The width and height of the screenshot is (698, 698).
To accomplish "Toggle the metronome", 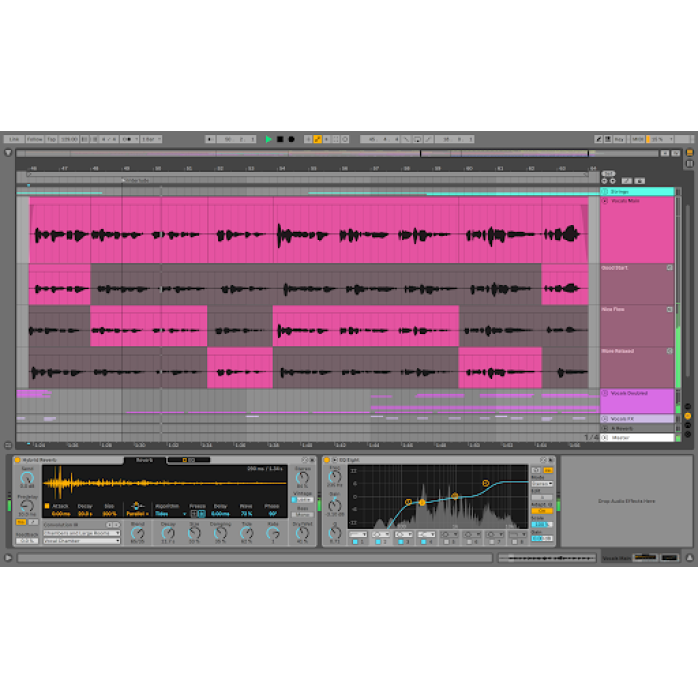I will click(x=129, y=139).
